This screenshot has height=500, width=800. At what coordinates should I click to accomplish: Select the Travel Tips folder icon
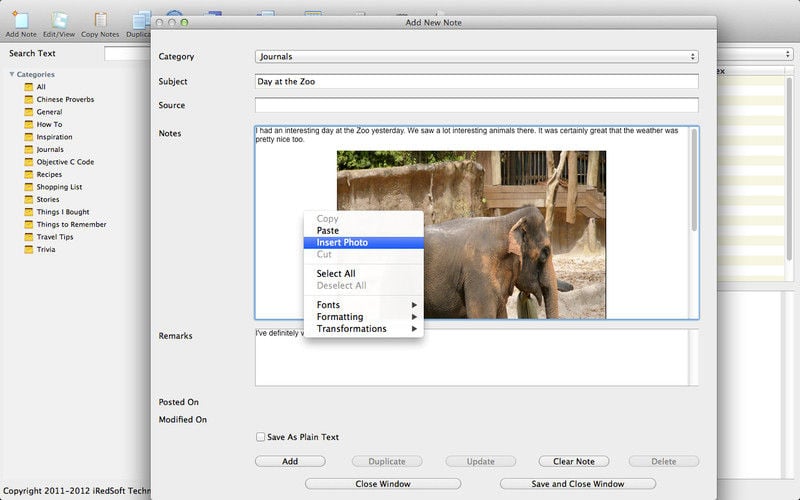click(x=29, y=237)
